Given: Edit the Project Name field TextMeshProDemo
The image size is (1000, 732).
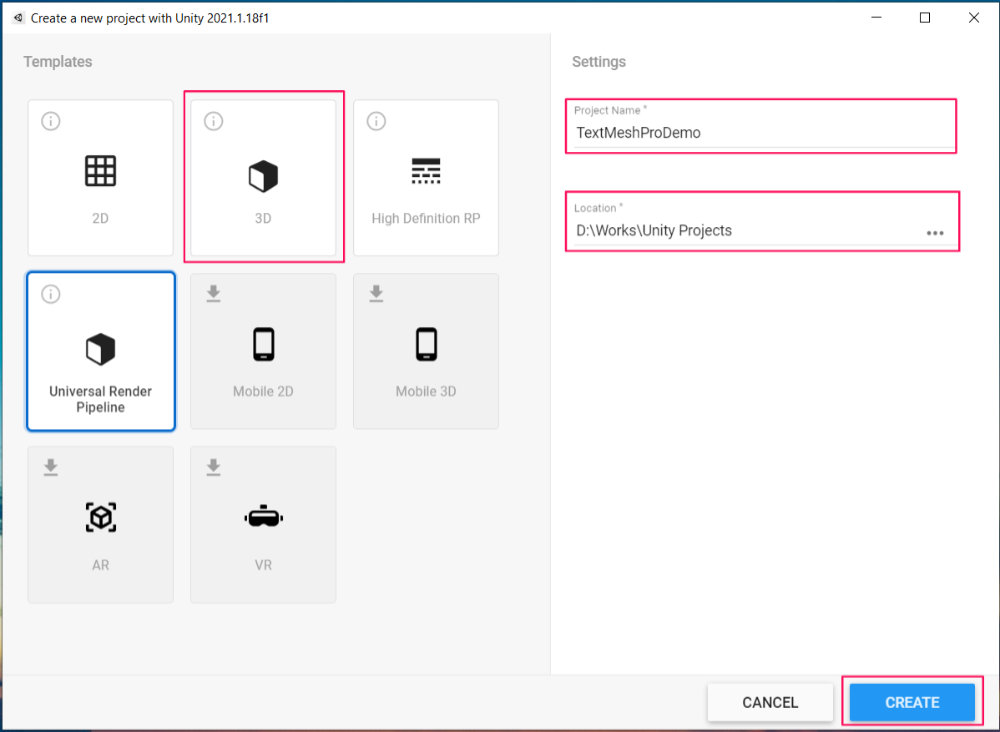Looking at the screenshot, I should 763,133.
